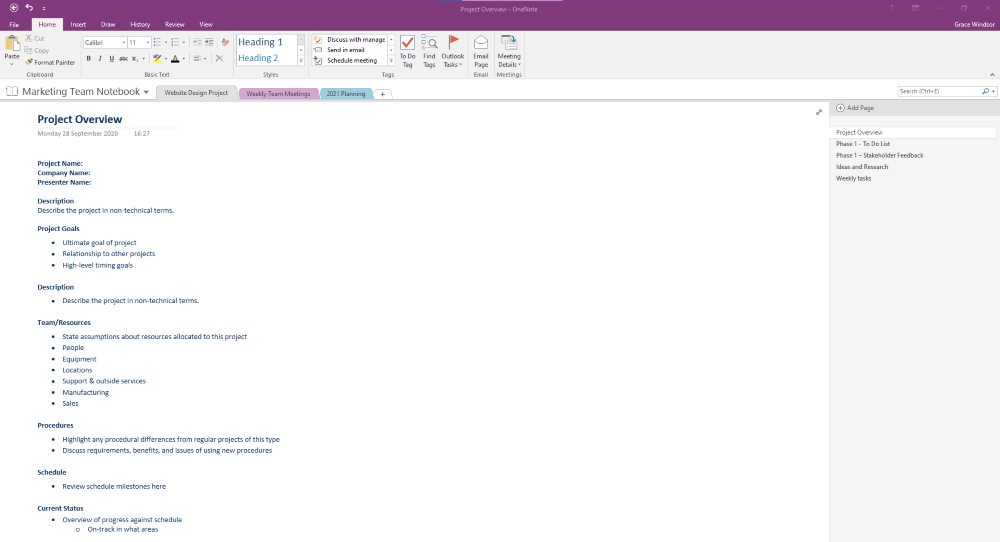Switch to the Insert ribbon tab
1000x542 pixels.
pos(78,23)
